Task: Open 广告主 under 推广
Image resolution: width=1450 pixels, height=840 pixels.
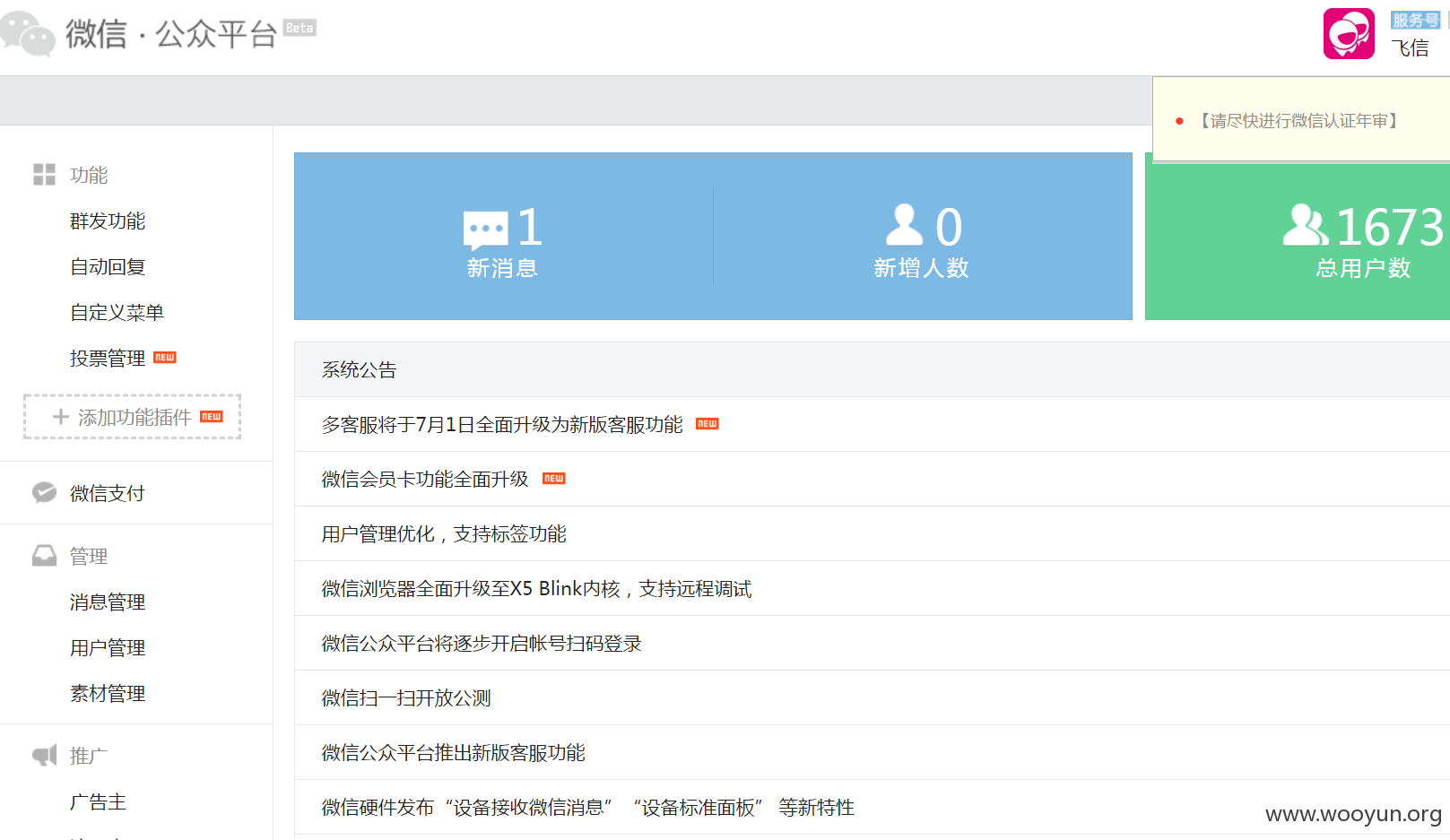Action: (98, 802)
